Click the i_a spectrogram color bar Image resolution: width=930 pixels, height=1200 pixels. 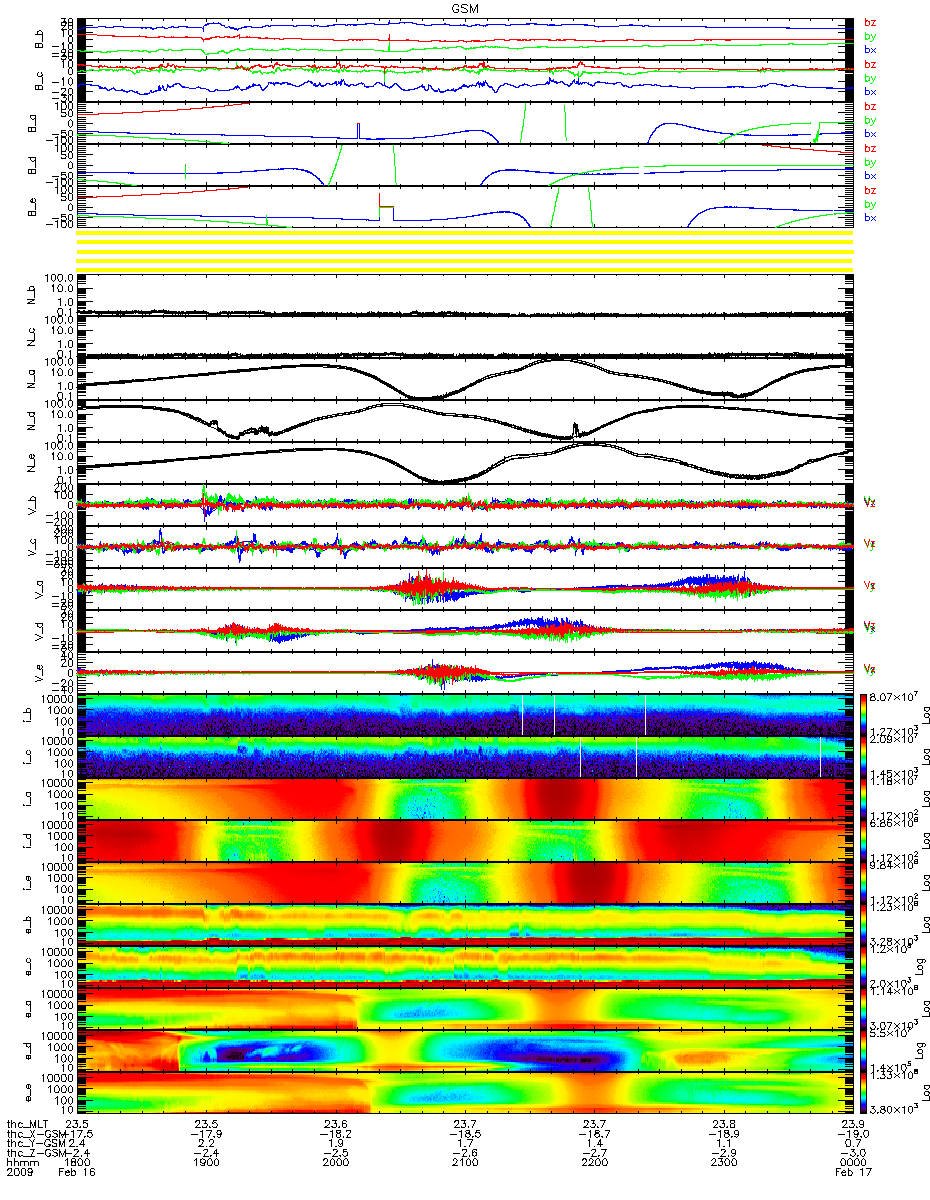863,799
